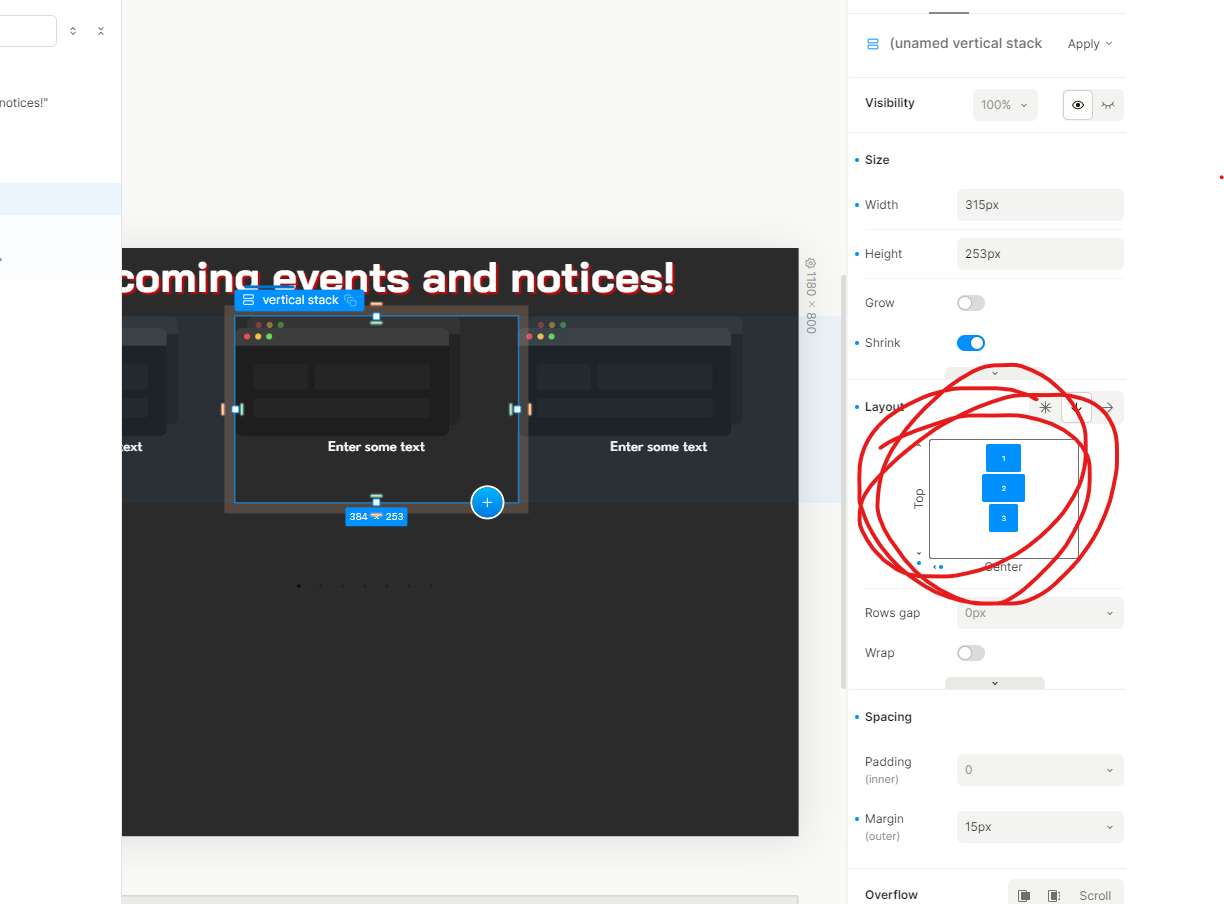Click the collapse-all arrows icon in left panel
The height and width of the screenshot is (904, 1224).
point(101,31)
